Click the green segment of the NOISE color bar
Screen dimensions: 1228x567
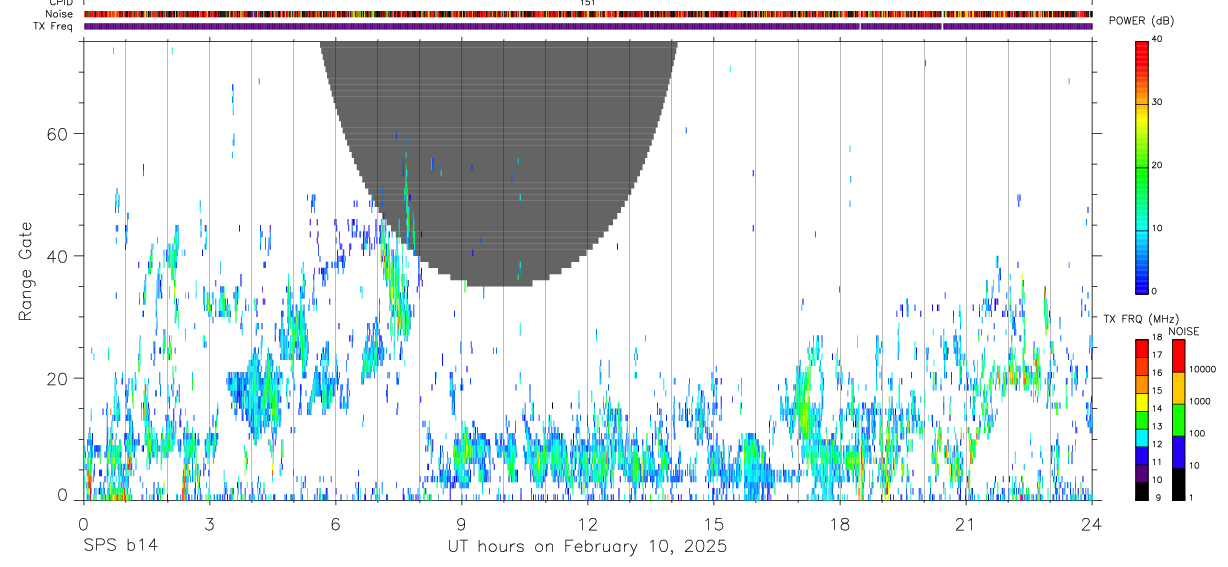pos(1178,420)
